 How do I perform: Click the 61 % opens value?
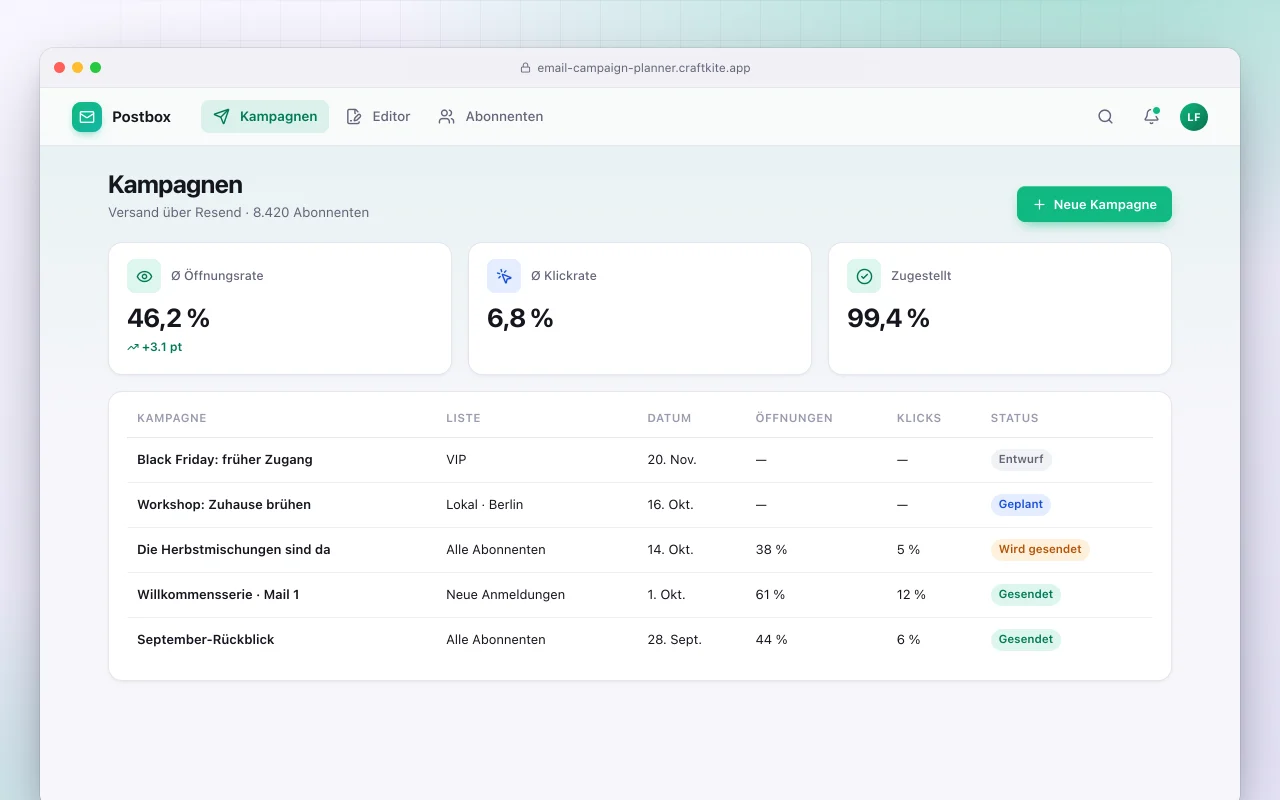click(770, 595)
